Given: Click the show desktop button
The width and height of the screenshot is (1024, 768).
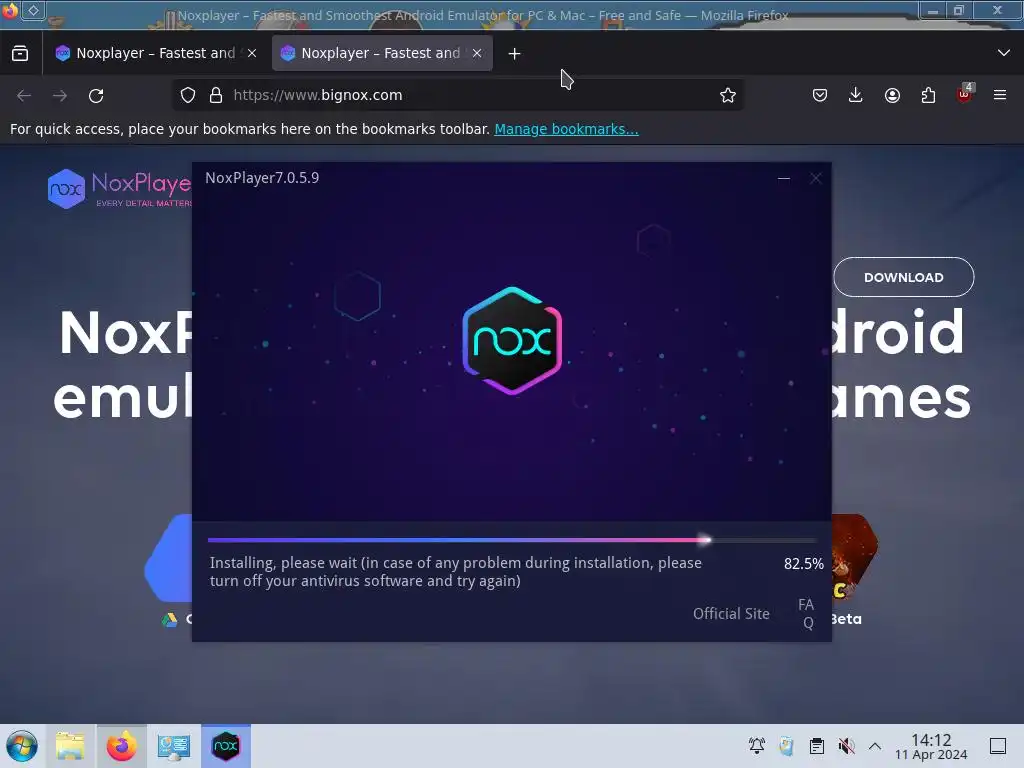Looking at the screenshot, I should click(x=998, y=746).
